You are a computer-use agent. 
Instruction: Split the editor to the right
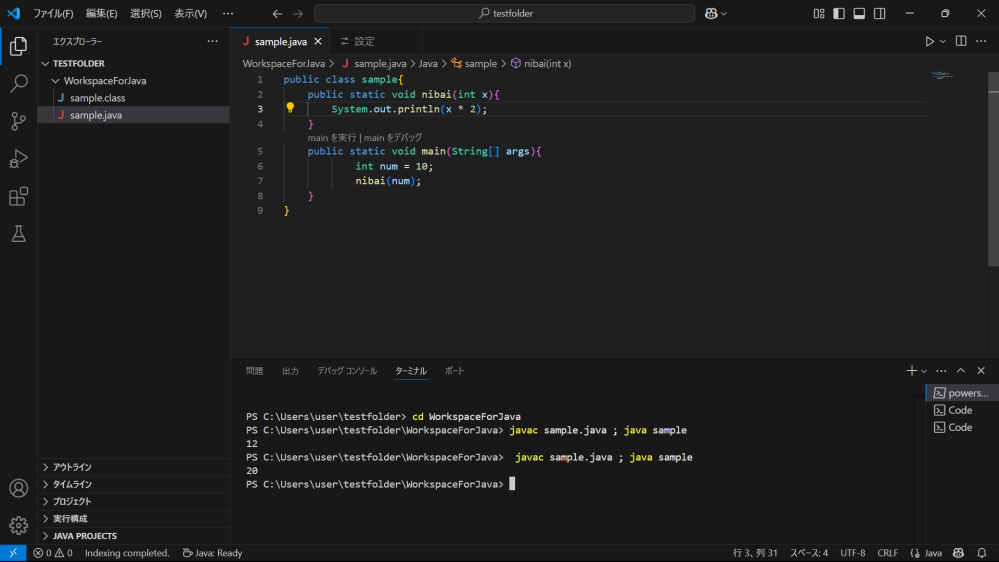pyautogui.click(x=961, y=41)
